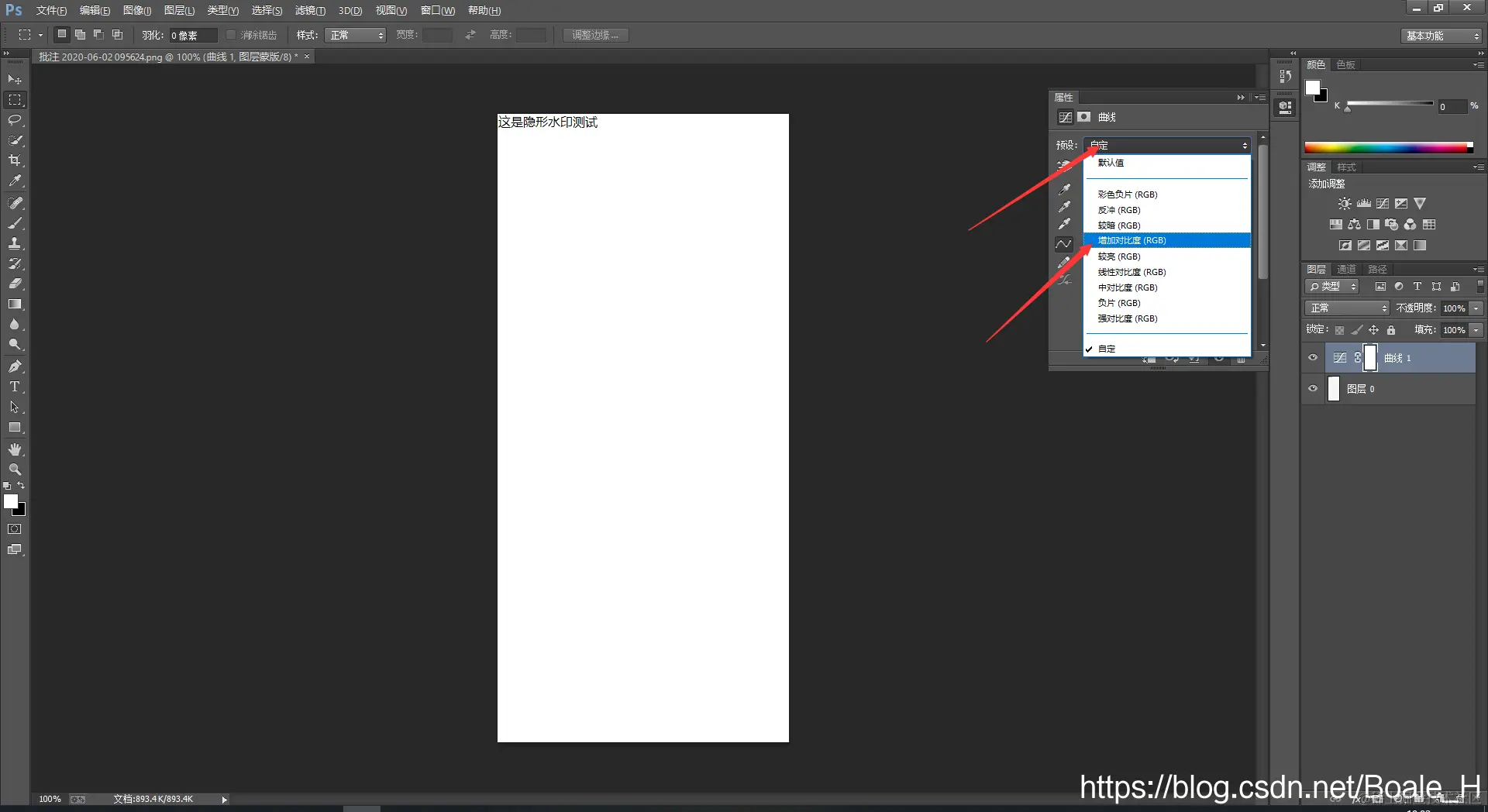Screen dimensions: 1488x812
Task: Open the 不透明度 opacity slider arrow
Action: 1476,308
